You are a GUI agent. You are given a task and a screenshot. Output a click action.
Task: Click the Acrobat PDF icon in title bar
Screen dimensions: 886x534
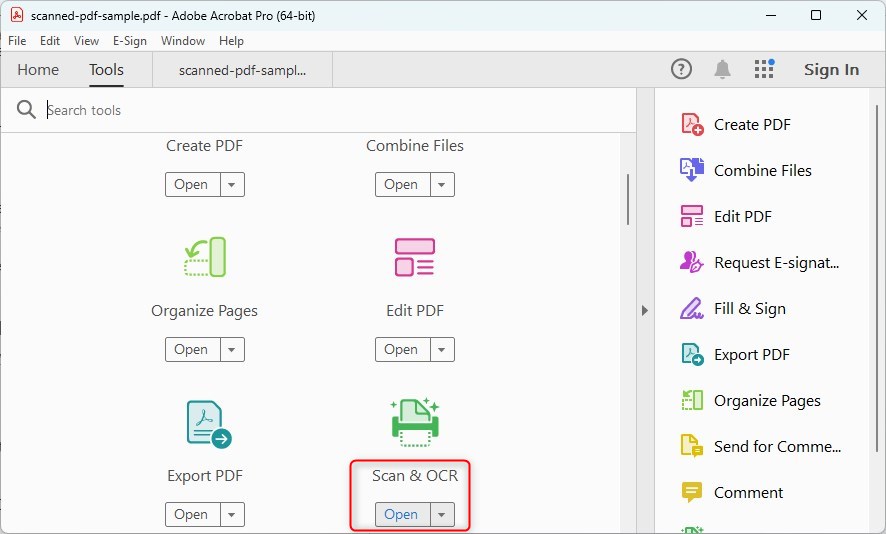coord(17,15)
